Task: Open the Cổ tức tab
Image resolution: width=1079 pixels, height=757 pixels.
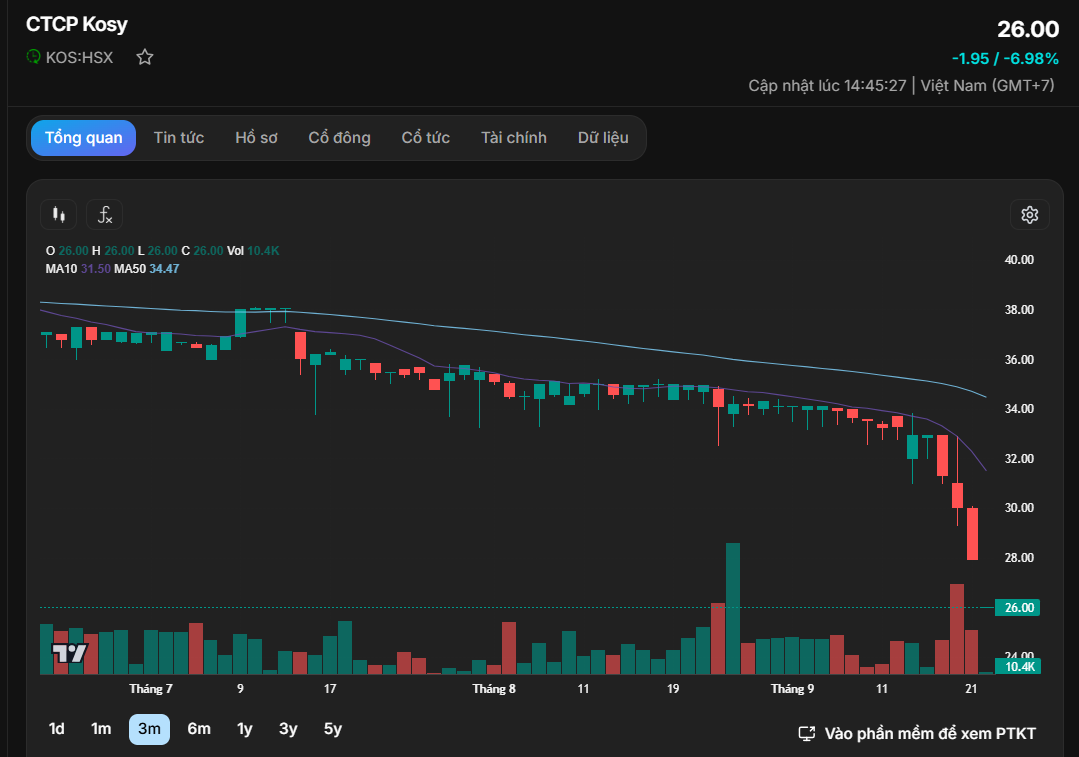Action: pos(425,138)
